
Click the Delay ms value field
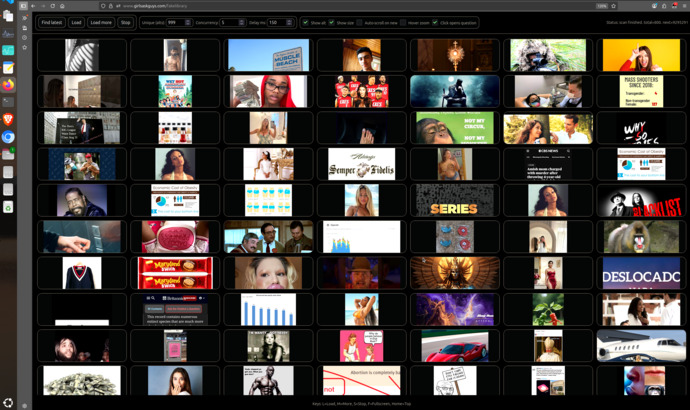pyautogui.click(x=277, y=22)
